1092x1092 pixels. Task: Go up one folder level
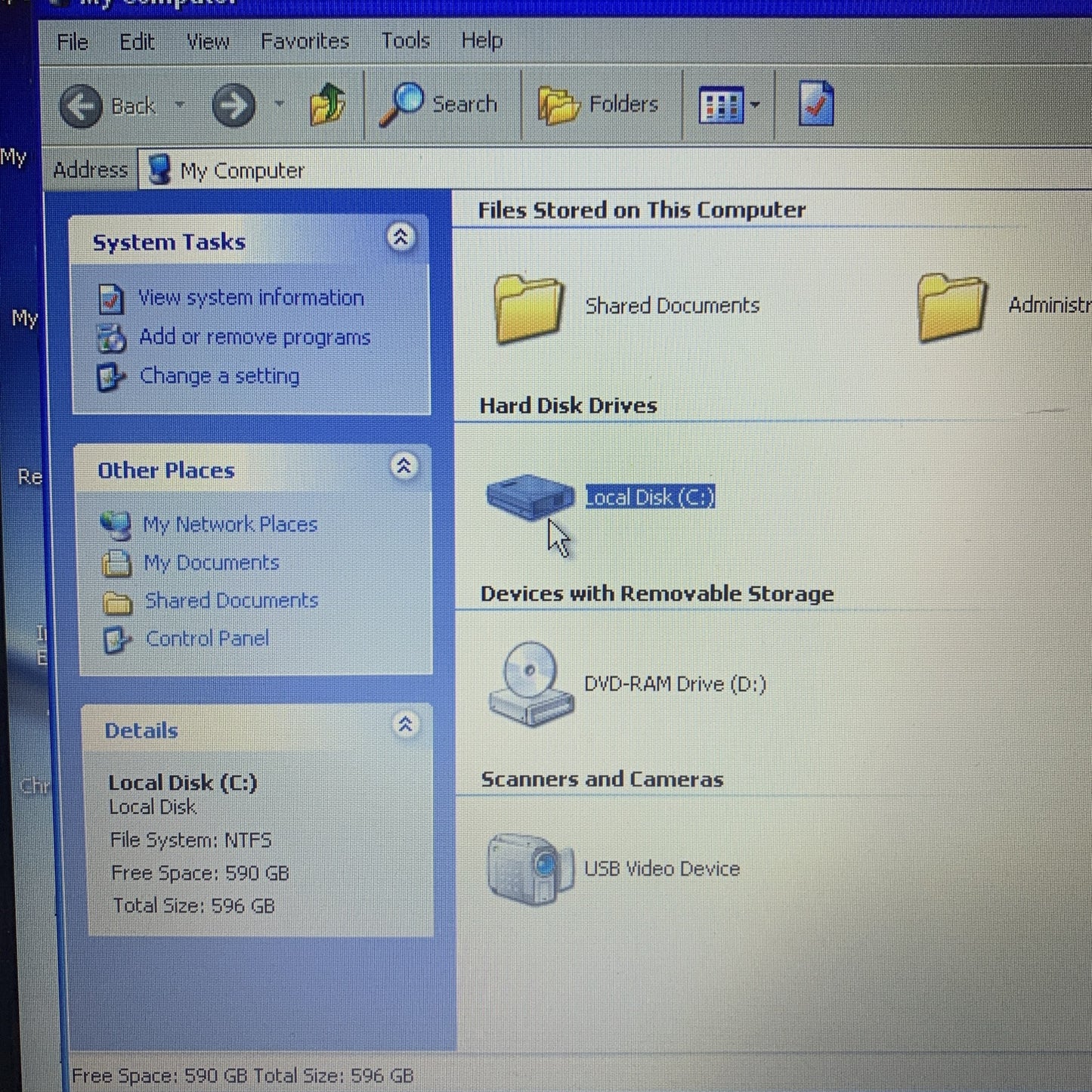click(327, 104)
